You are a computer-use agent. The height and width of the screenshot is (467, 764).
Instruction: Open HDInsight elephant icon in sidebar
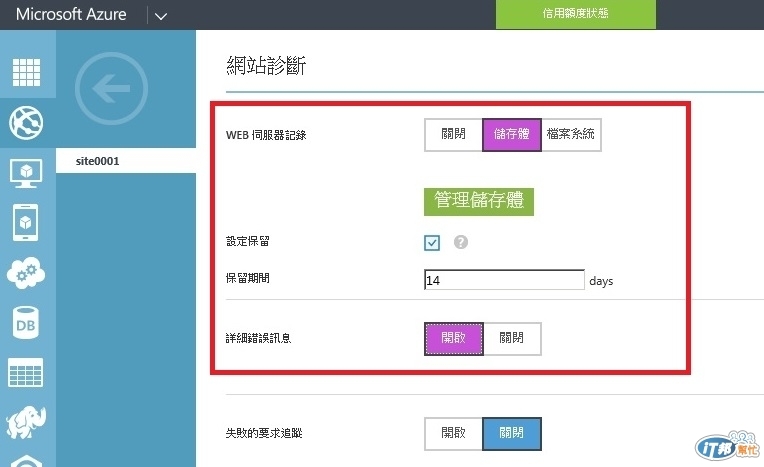pos(26,422)
